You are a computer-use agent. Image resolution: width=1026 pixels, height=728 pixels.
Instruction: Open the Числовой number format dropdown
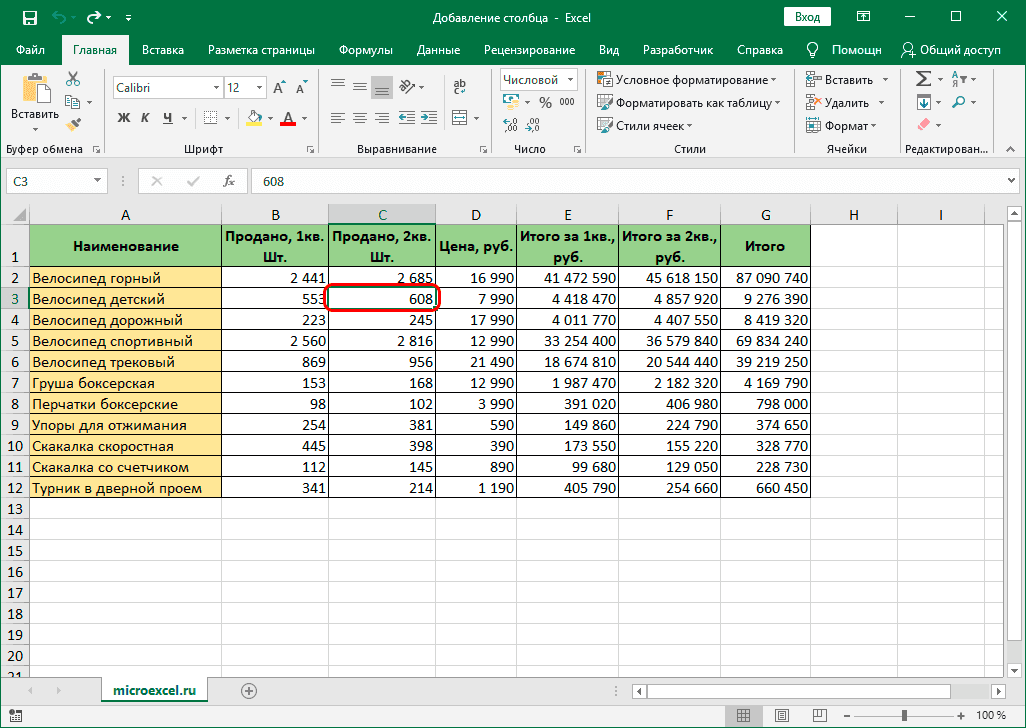click(537, 79)
